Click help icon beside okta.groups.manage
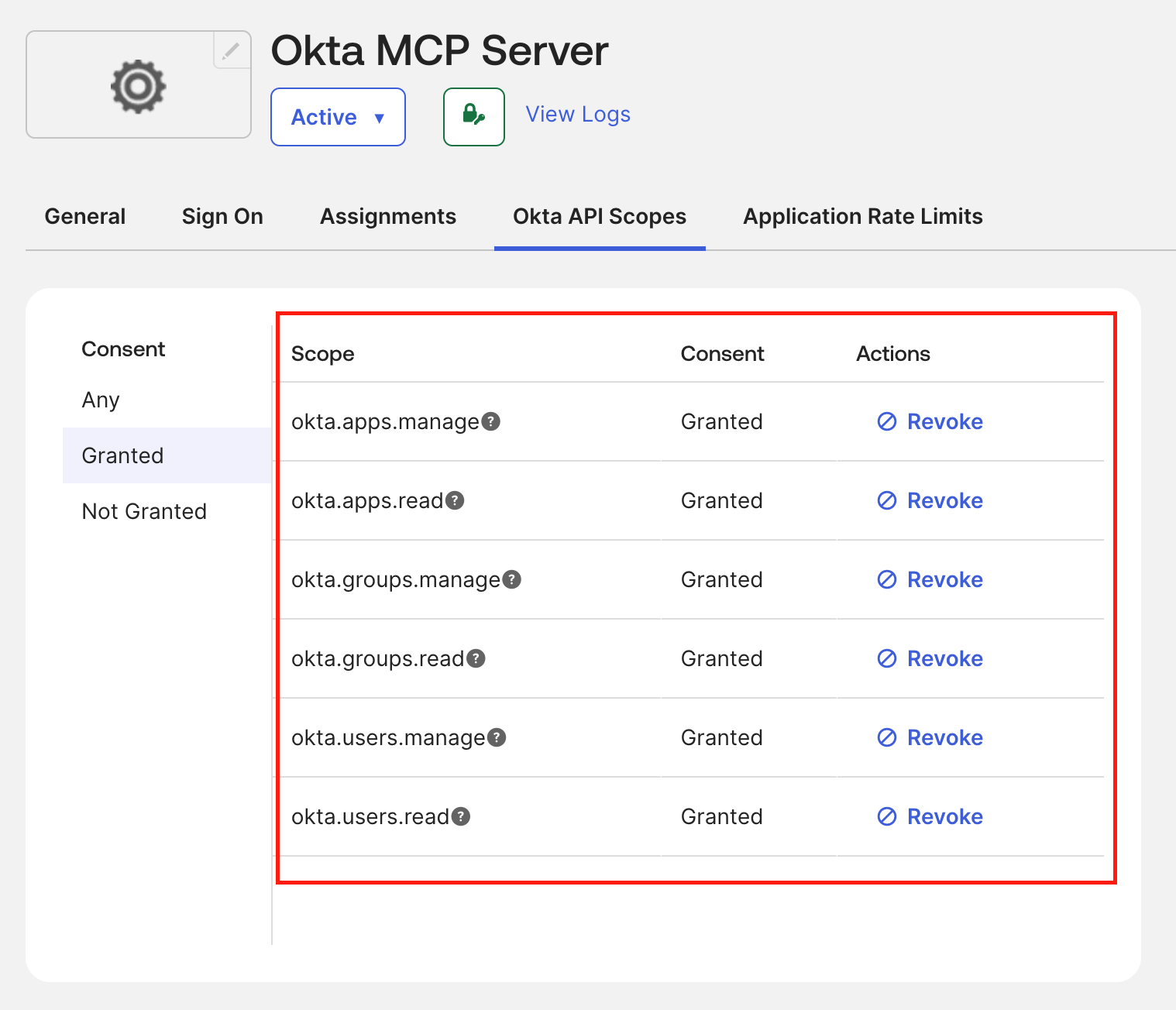Viewport: 1176px width, 1010px height. coord(512,579)
